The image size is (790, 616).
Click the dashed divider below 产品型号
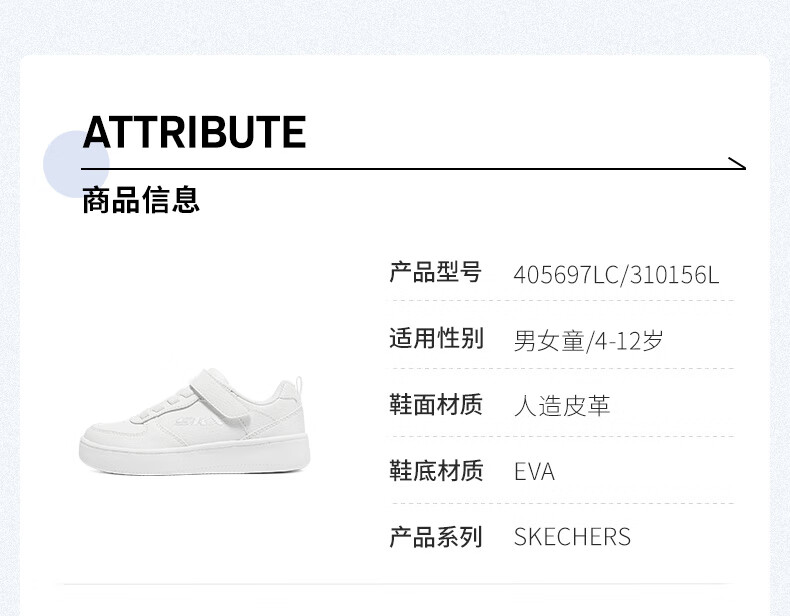tap(563, 301)
